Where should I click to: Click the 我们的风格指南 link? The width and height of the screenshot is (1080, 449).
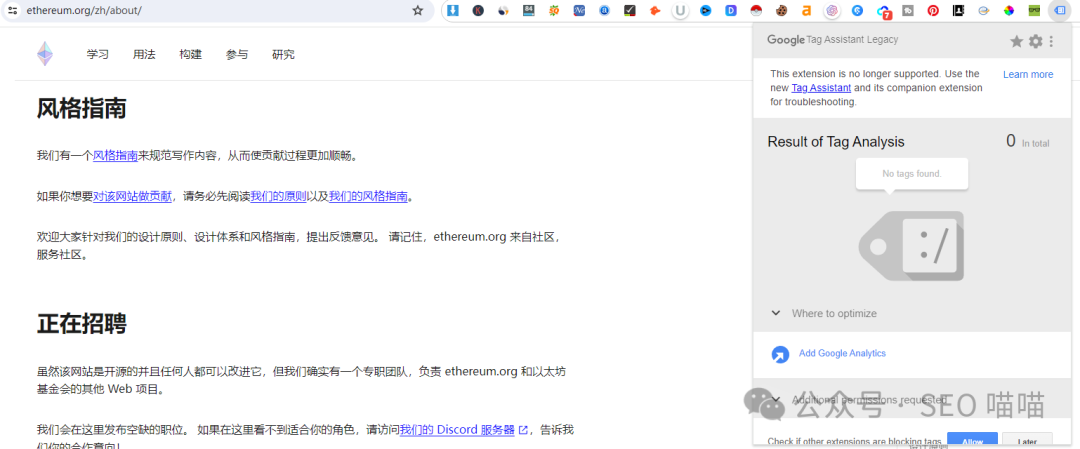[x=368, y=196]
